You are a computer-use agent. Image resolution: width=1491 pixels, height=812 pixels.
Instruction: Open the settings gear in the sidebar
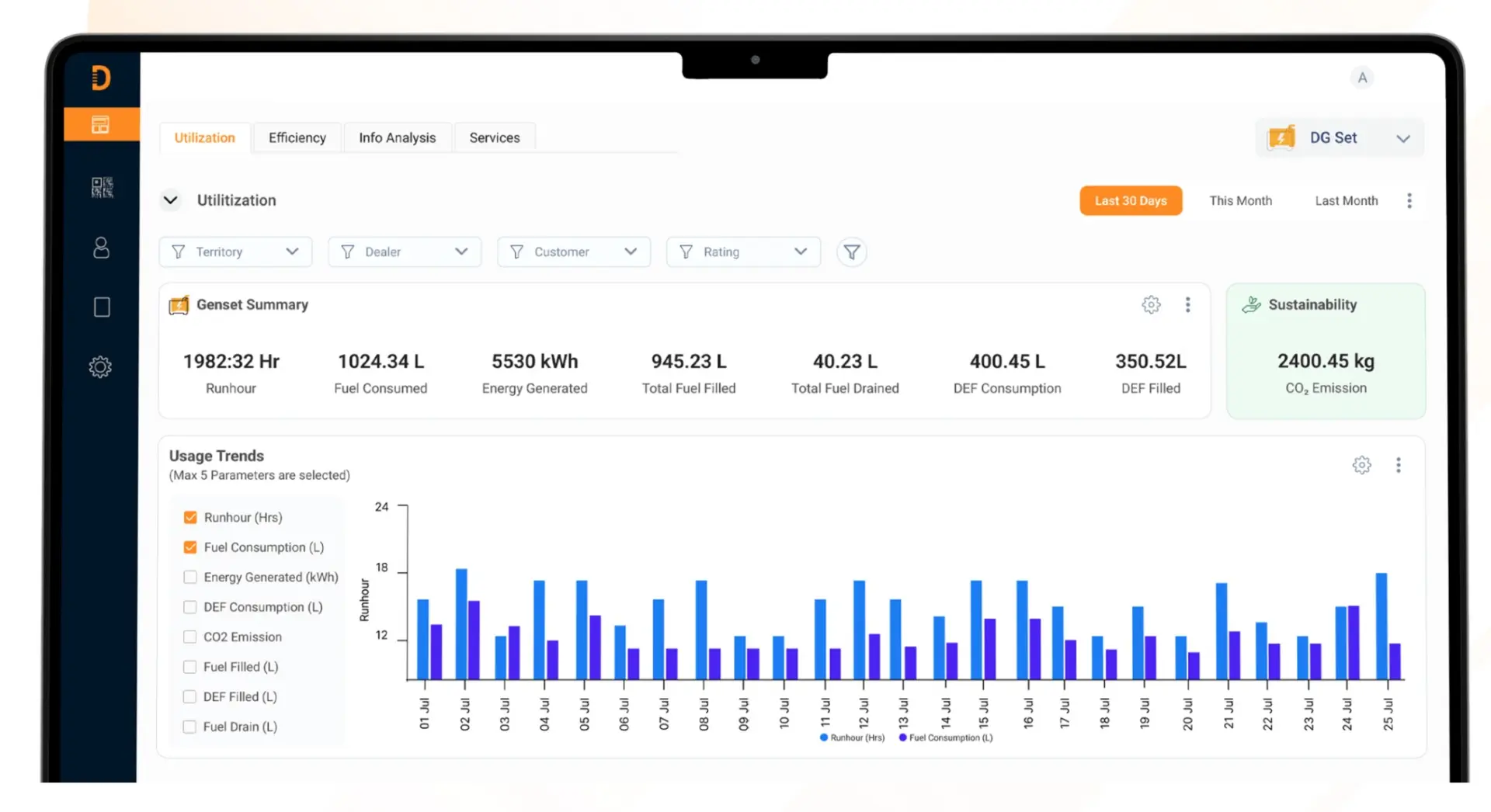tap(100, 366)
